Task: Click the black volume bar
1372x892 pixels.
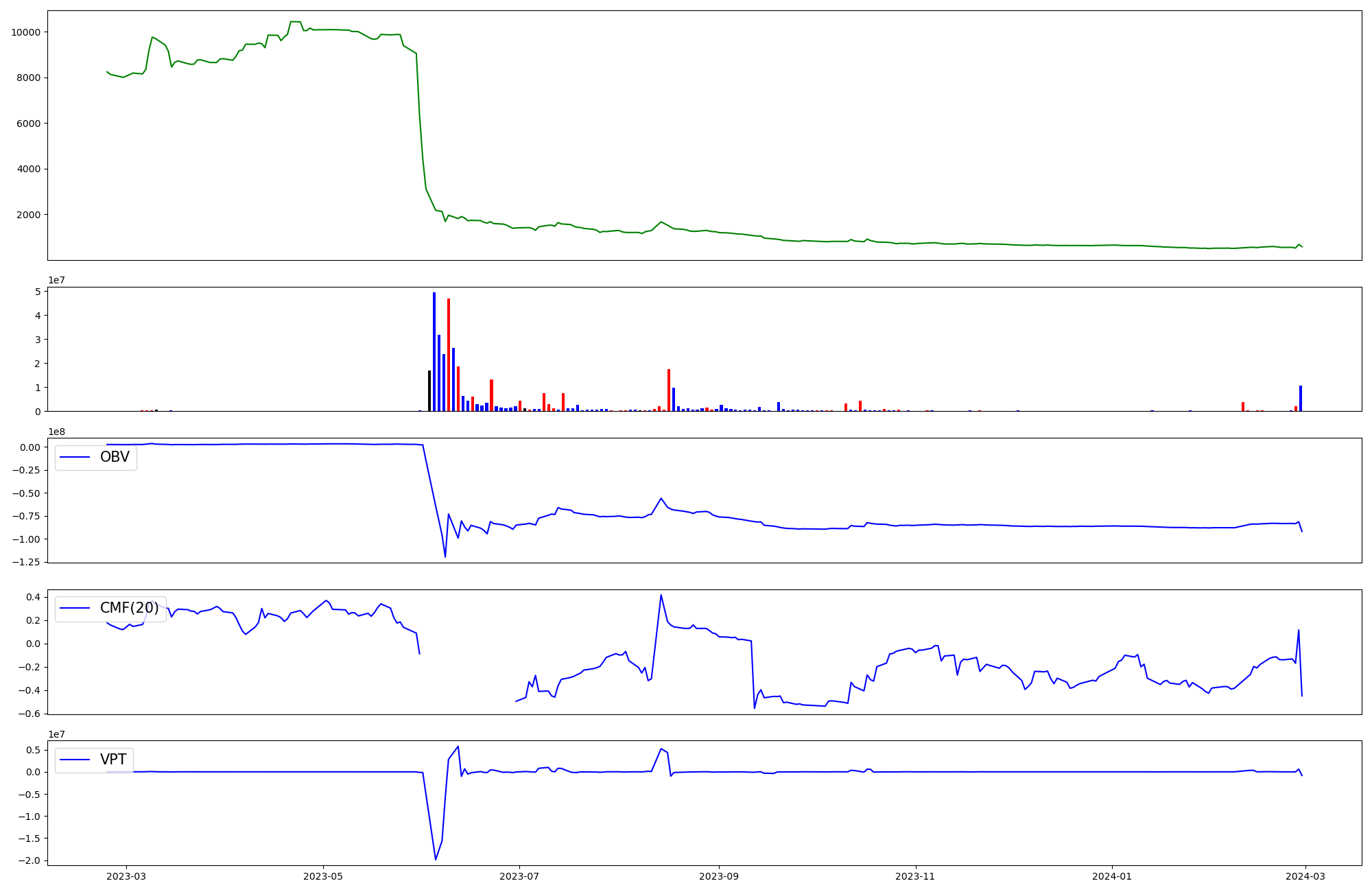Action: point(429,391)
